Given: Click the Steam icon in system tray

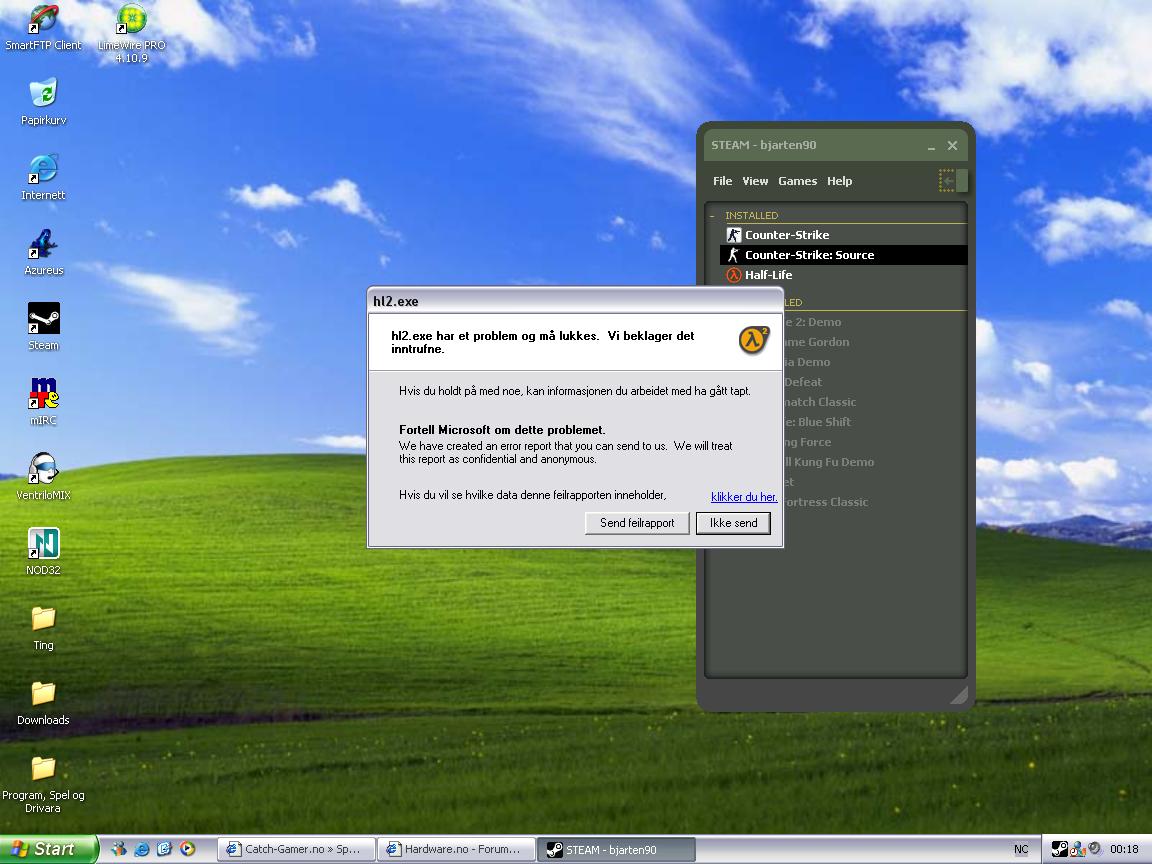Looking at the screenshot, I should tap(1059, 849).
